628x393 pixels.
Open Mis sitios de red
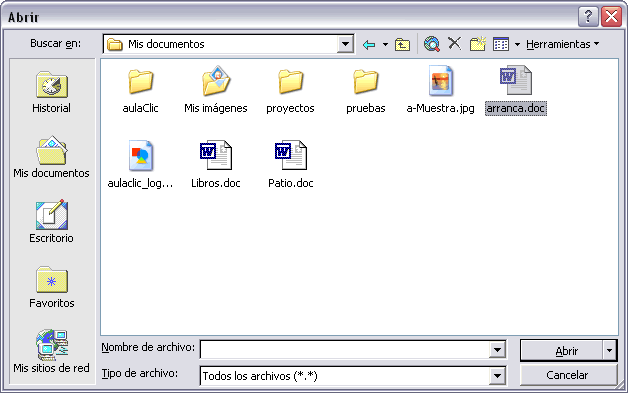51,351
